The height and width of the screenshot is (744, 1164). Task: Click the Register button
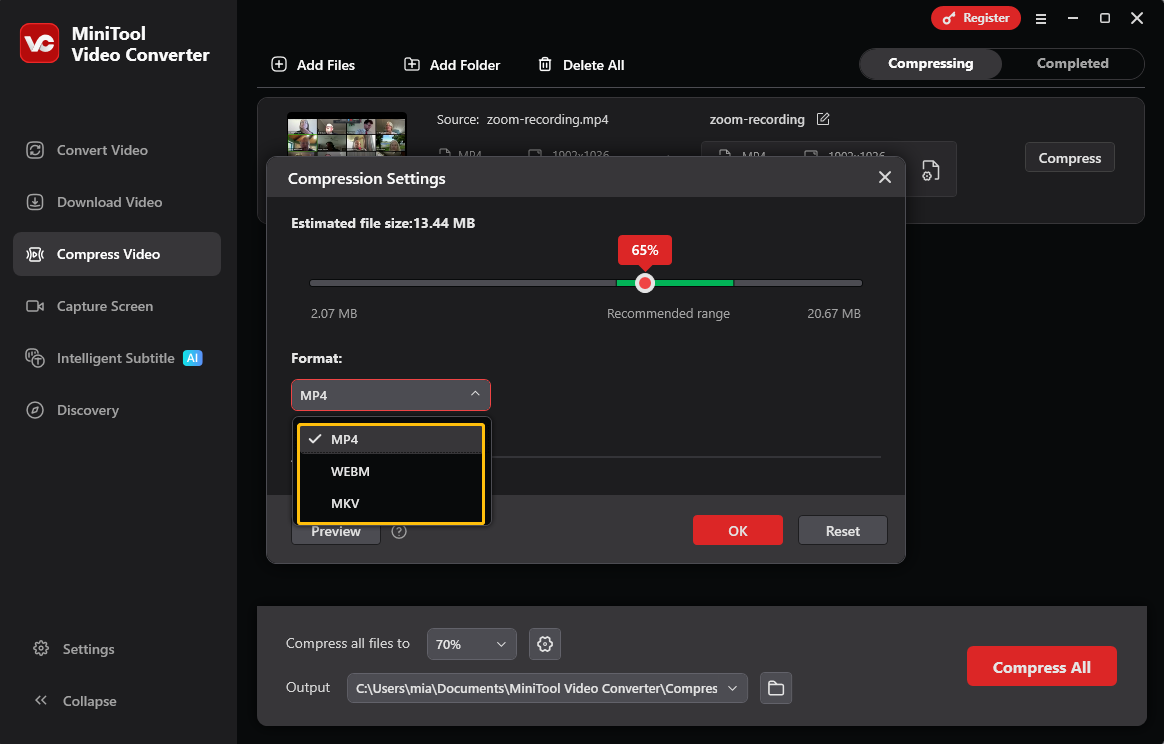(975, 18)
